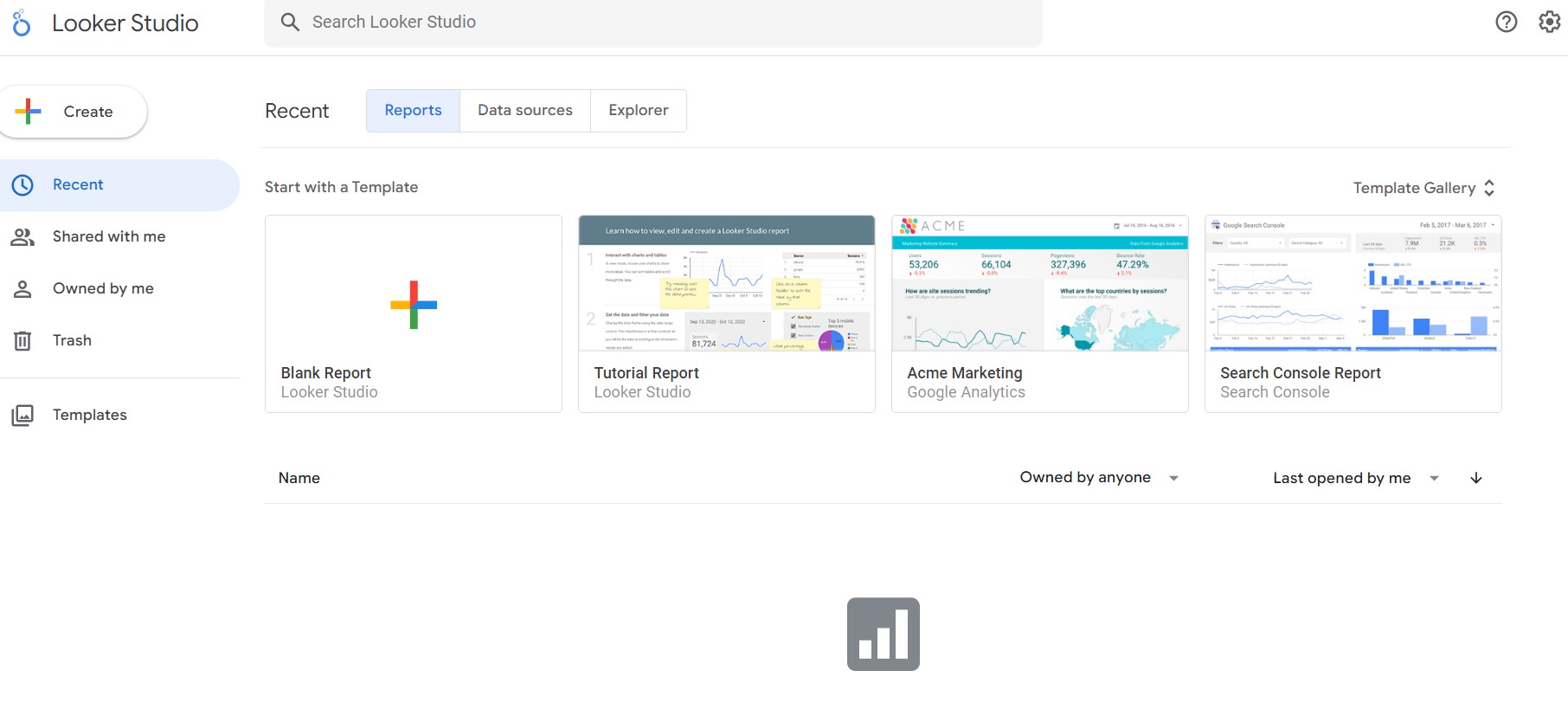This screenshot has width=1568, height=716.
Task: Click the gray bar chart placeholder icon
Action: [x=884, y=634]
